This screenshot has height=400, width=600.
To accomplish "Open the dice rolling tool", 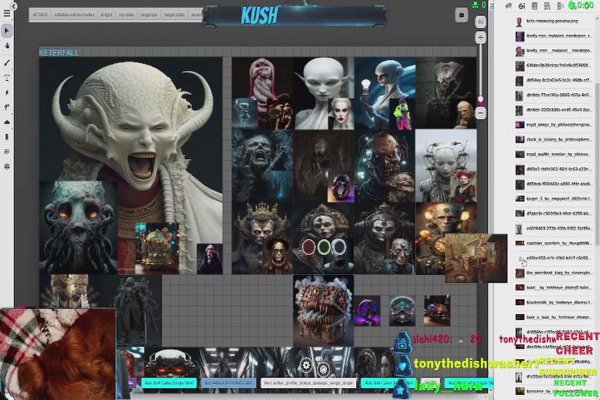I will tap(7, 167).
